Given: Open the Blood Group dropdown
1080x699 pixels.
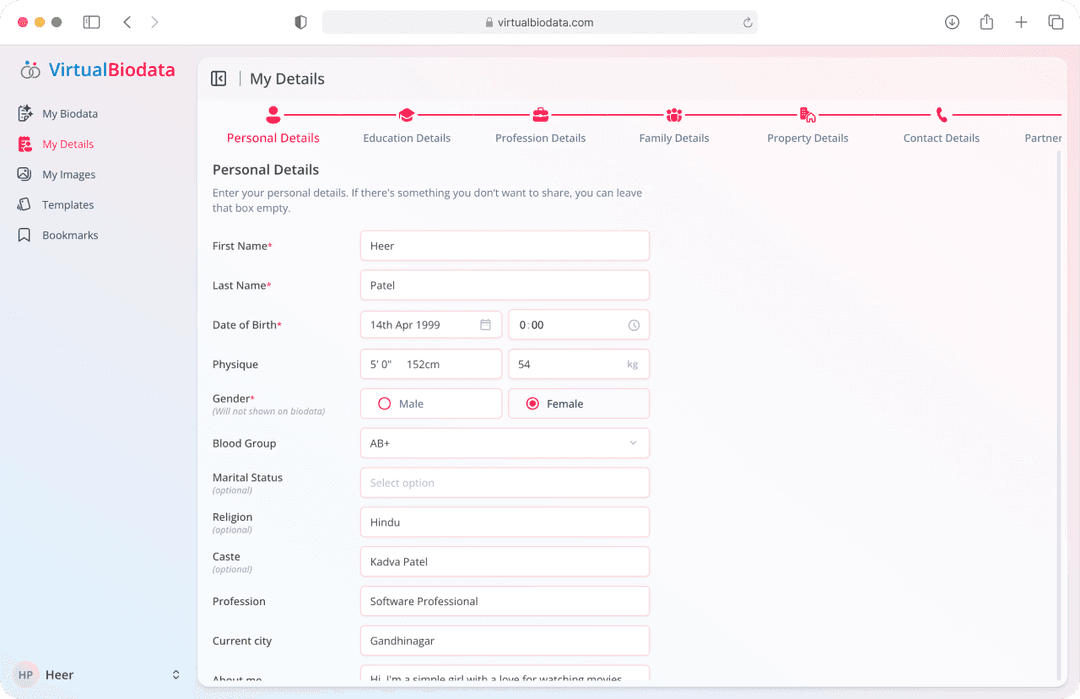Looking at the screenshot, I should click(x=504, y=443).
